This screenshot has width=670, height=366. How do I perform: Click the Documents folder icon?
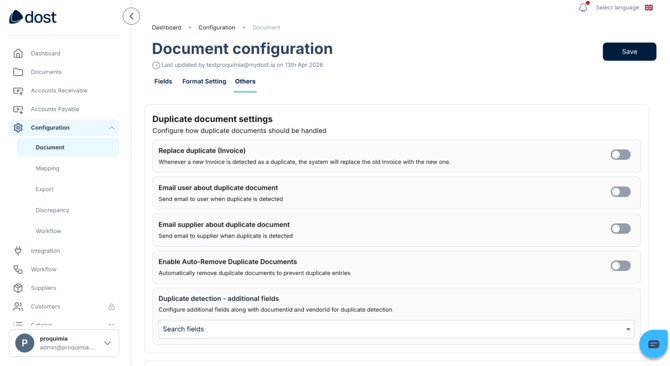tap(18, 72)
